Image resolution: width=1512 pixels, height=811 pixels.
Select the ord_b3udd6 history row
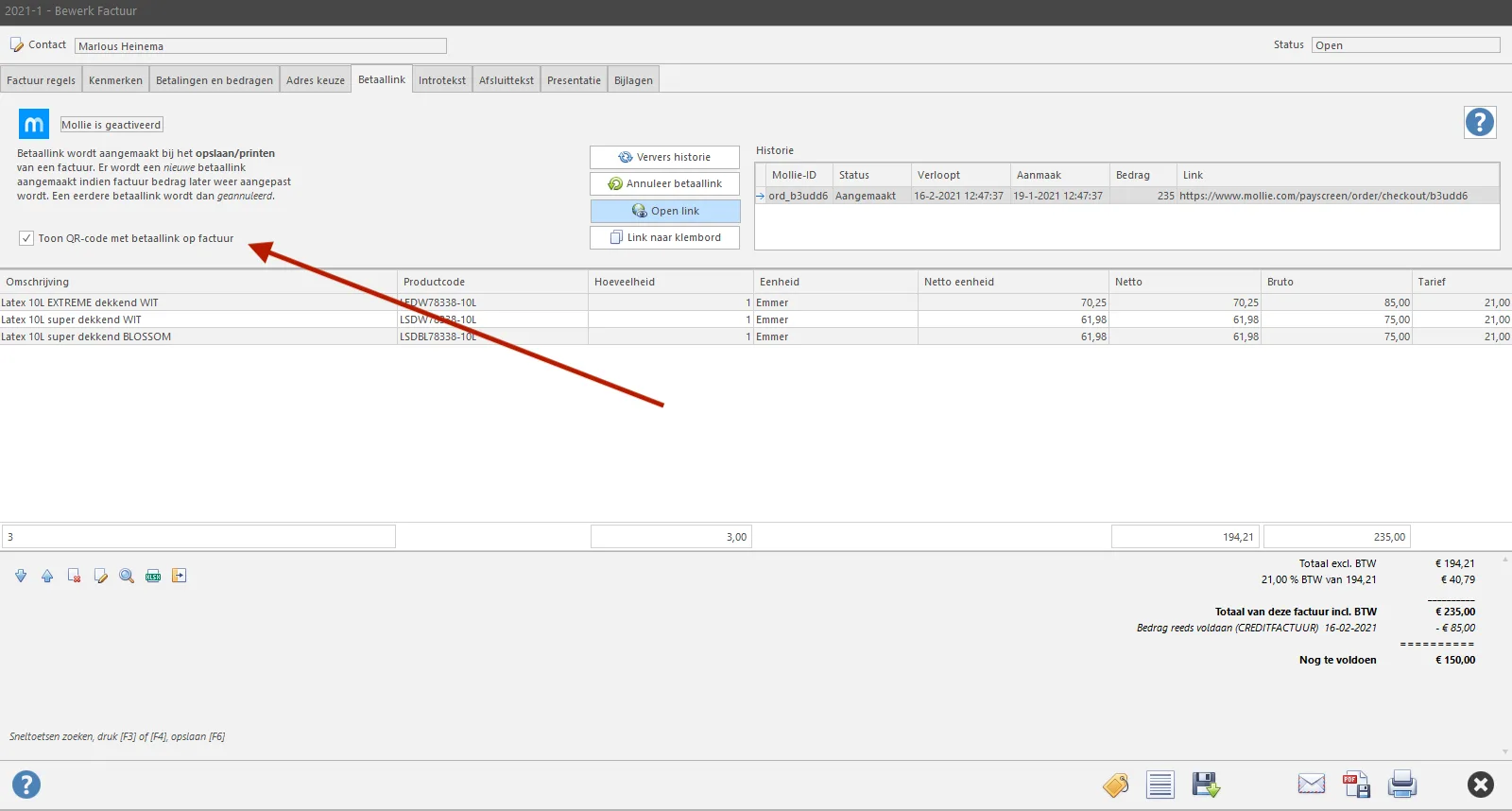pyautogui.click(x=1126, y=196)
